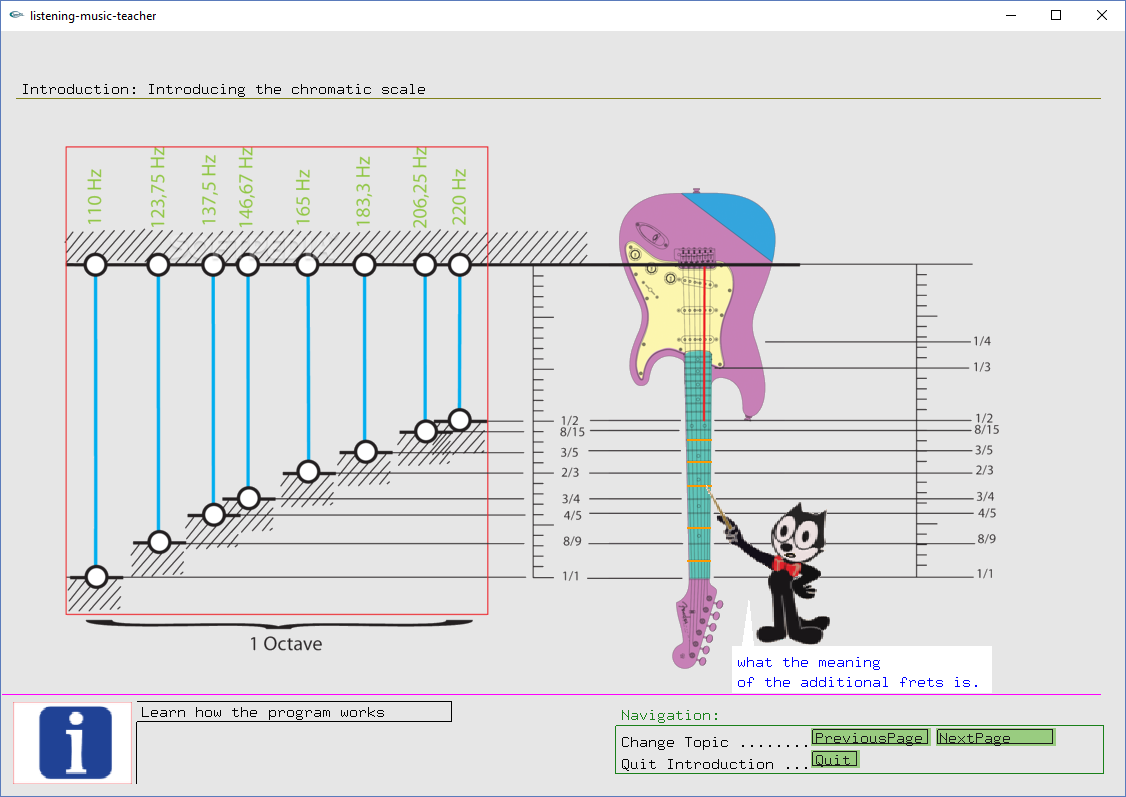This screenshot has width=1126, height=797.
Task: Close the listening-music-teacher window
Action: (x=1102, y=15)
